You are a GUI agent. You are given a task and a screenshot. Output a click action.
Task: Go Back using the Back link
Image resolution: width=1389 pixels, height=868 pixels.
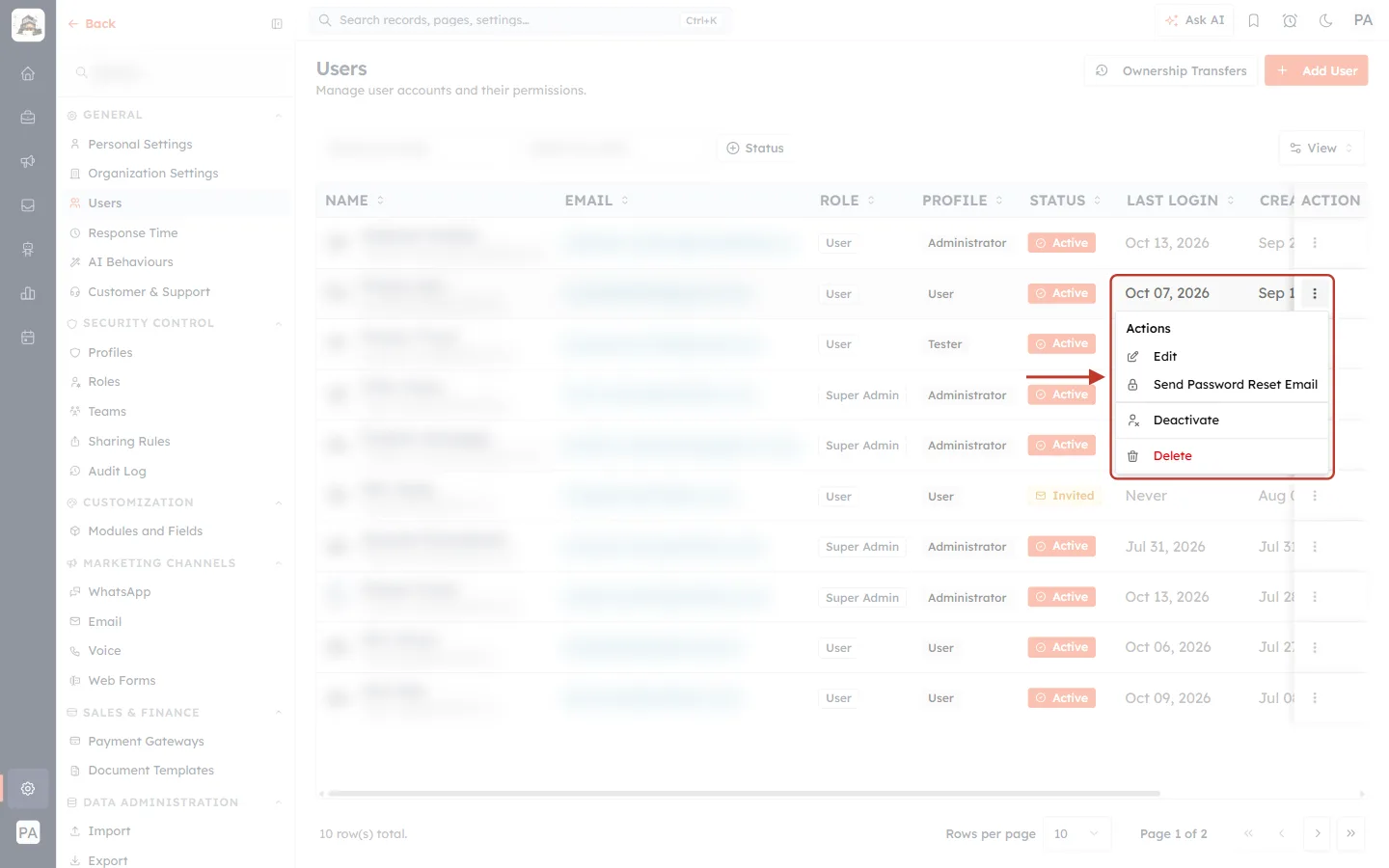pyautogui.click(x=92, y=24)
